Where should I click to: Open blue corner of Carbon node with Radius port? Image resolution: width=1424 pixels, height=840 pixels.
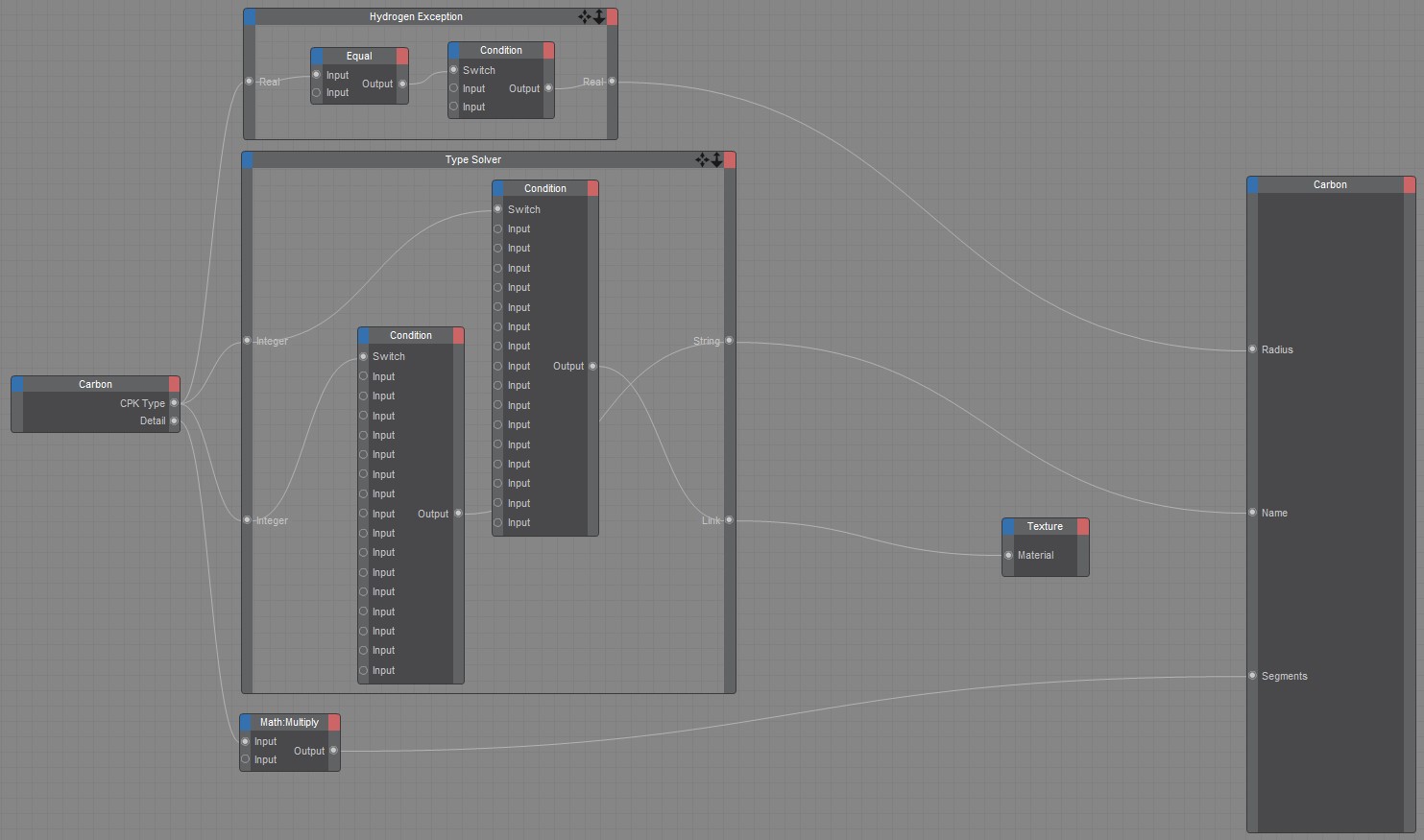(x=1253, y=184)
